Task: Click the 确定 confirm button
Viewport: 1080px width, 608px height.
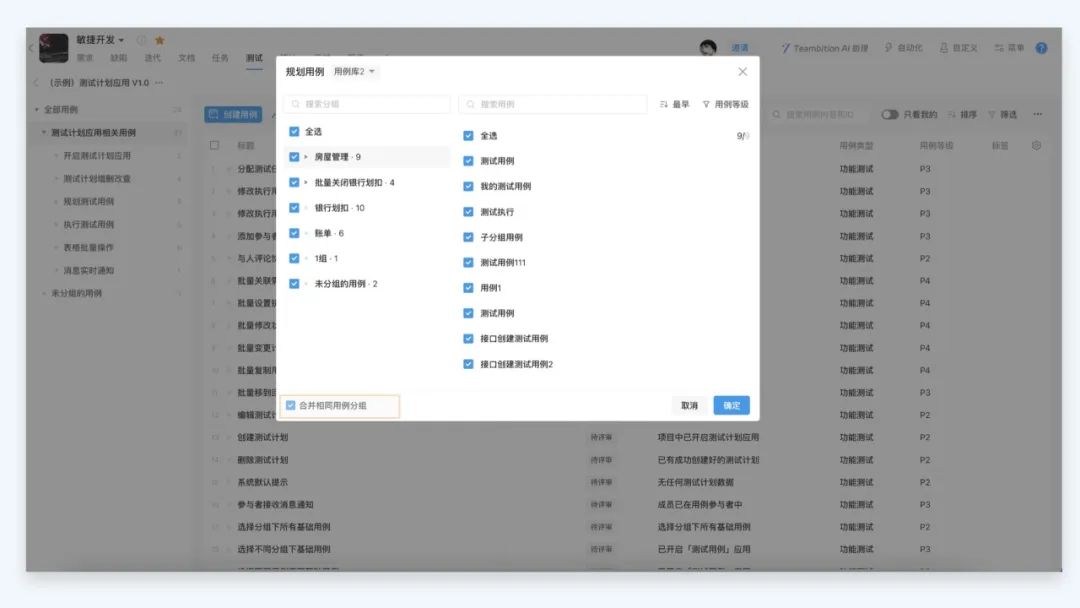Action: coord(731,406)
